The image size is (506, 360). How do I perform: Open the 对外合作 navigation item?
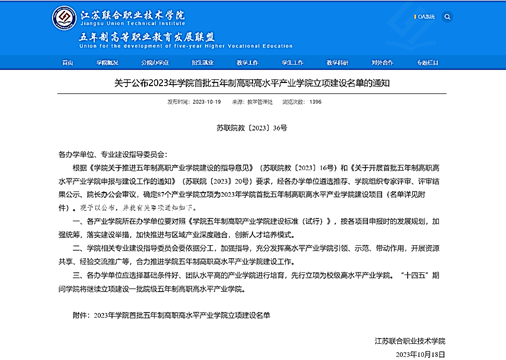tap(382, 62)
